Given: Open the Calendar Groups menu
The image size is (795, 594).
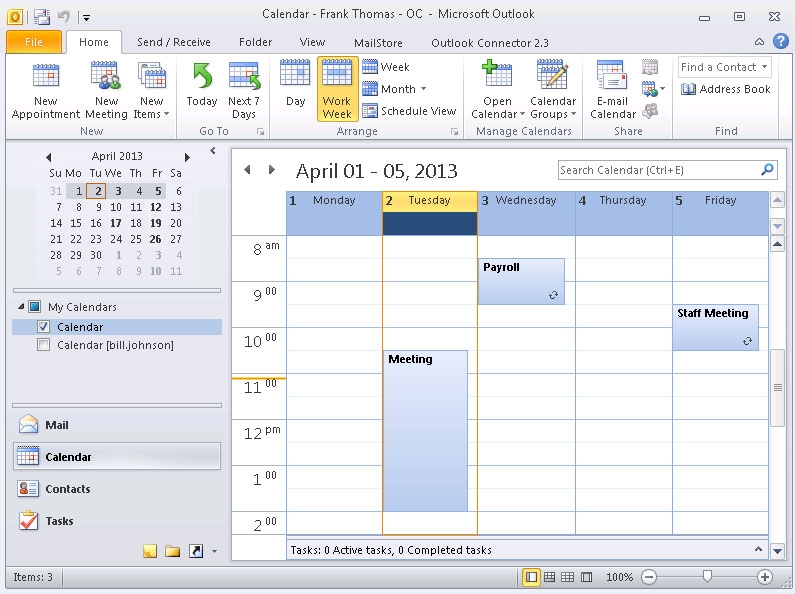Looking at the screenshot, I should 553,91.
